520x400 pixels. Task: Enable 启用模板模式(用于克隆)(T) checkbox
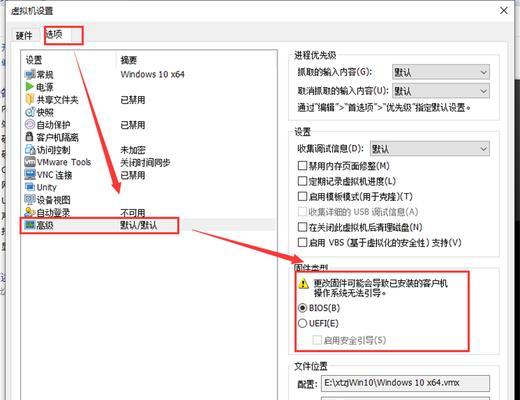point(302,196)
